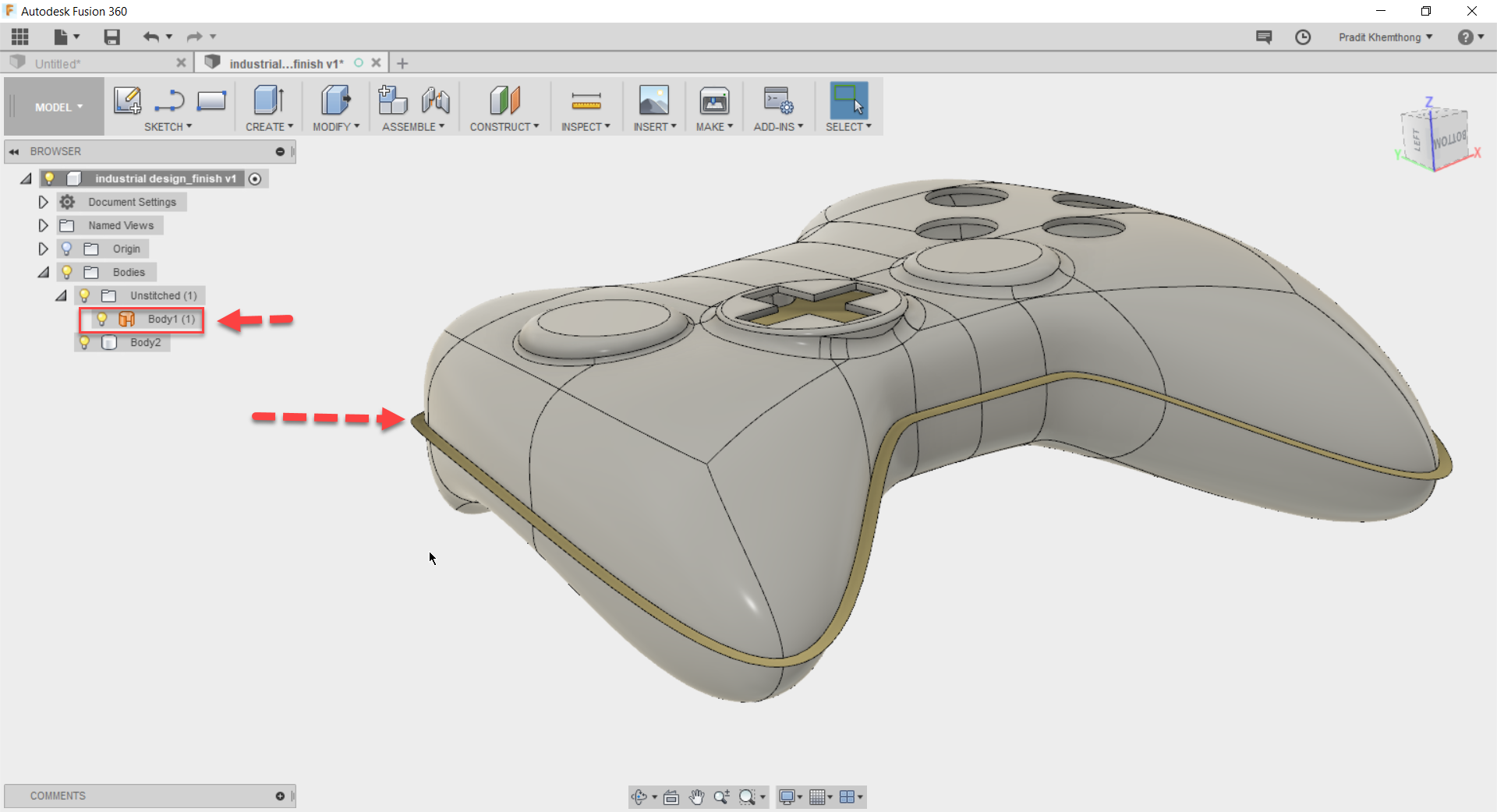1497x812 pixels.
Task: Hide Body2 using its lightbulb
Action: point(84,342)
